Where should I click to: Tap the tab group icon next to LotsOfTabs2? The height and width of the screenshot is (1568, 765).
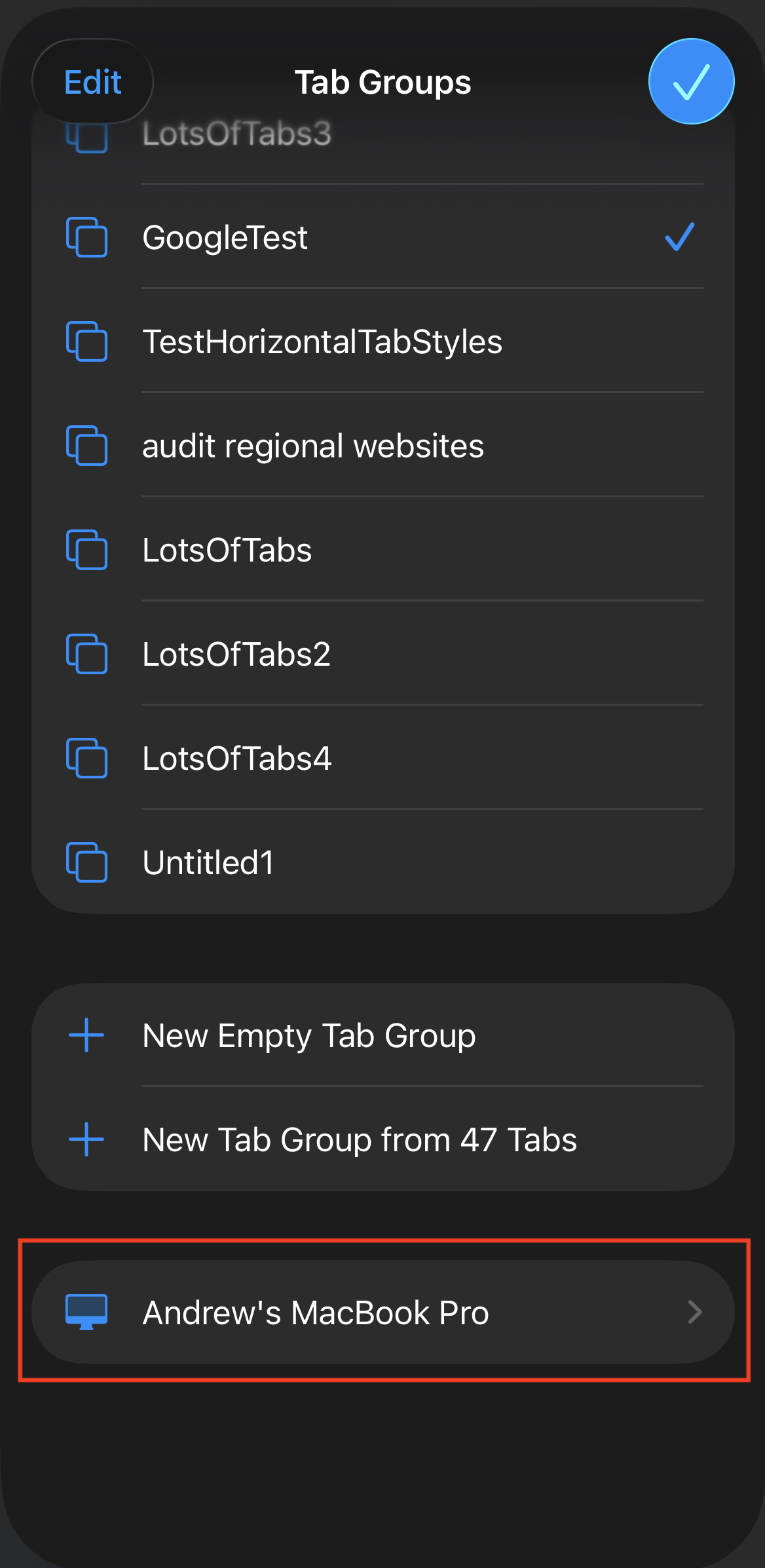tap(86, 654)
